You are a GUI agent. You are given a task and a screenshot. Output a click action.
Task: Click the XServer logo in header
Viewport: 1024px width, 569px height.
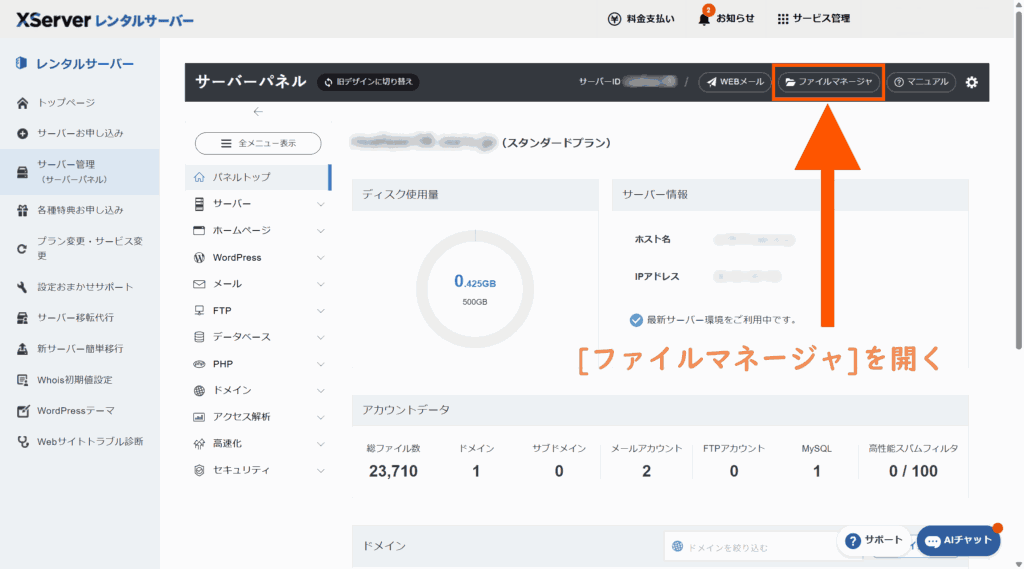[104, 20]
